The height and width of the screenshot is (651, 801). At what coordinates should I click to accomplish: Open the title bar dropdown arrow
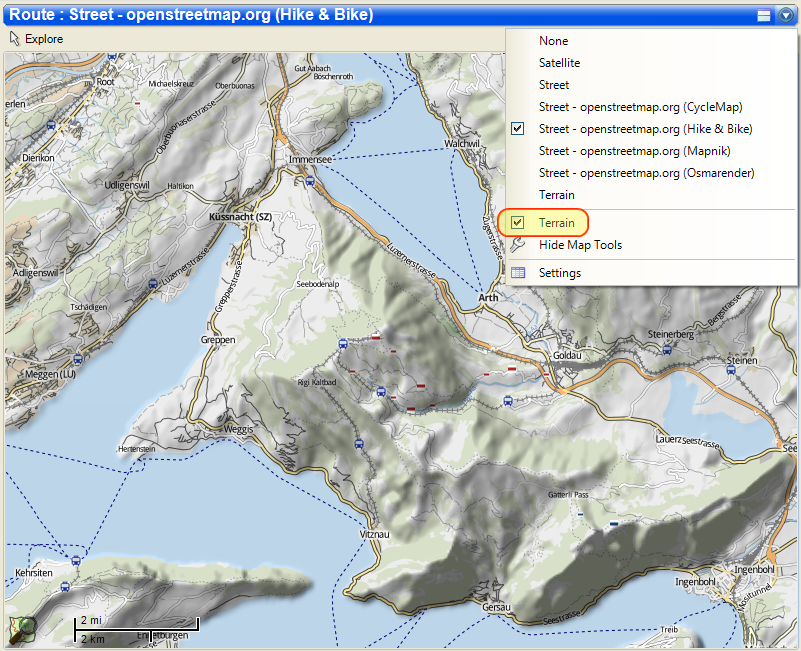pos(786,15)
